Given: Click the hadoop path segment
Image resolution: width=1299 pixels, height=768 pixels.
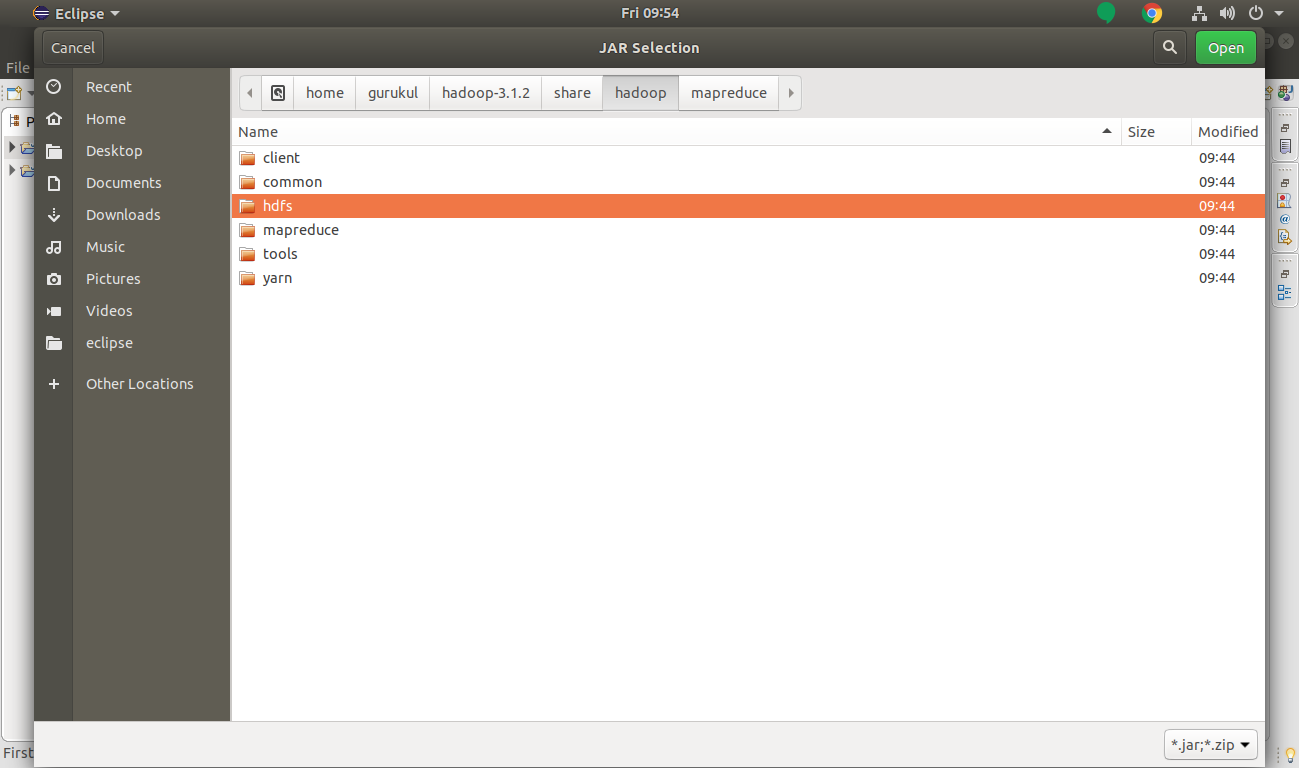Looking at the screenshot, I should [641, 93].
